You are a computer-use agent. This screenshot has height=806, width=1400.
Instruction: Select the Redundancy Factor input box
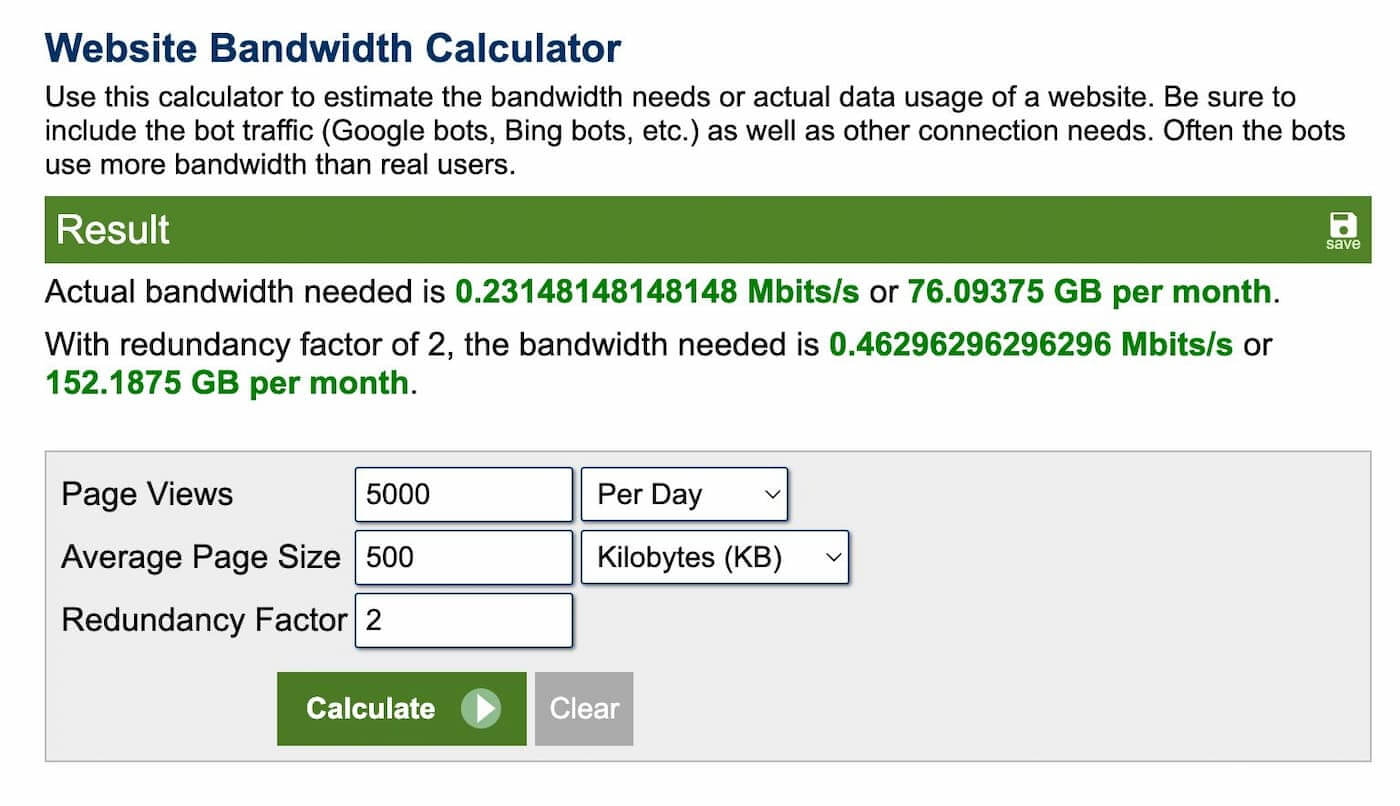pyautogui.click(x=464, y=620)
